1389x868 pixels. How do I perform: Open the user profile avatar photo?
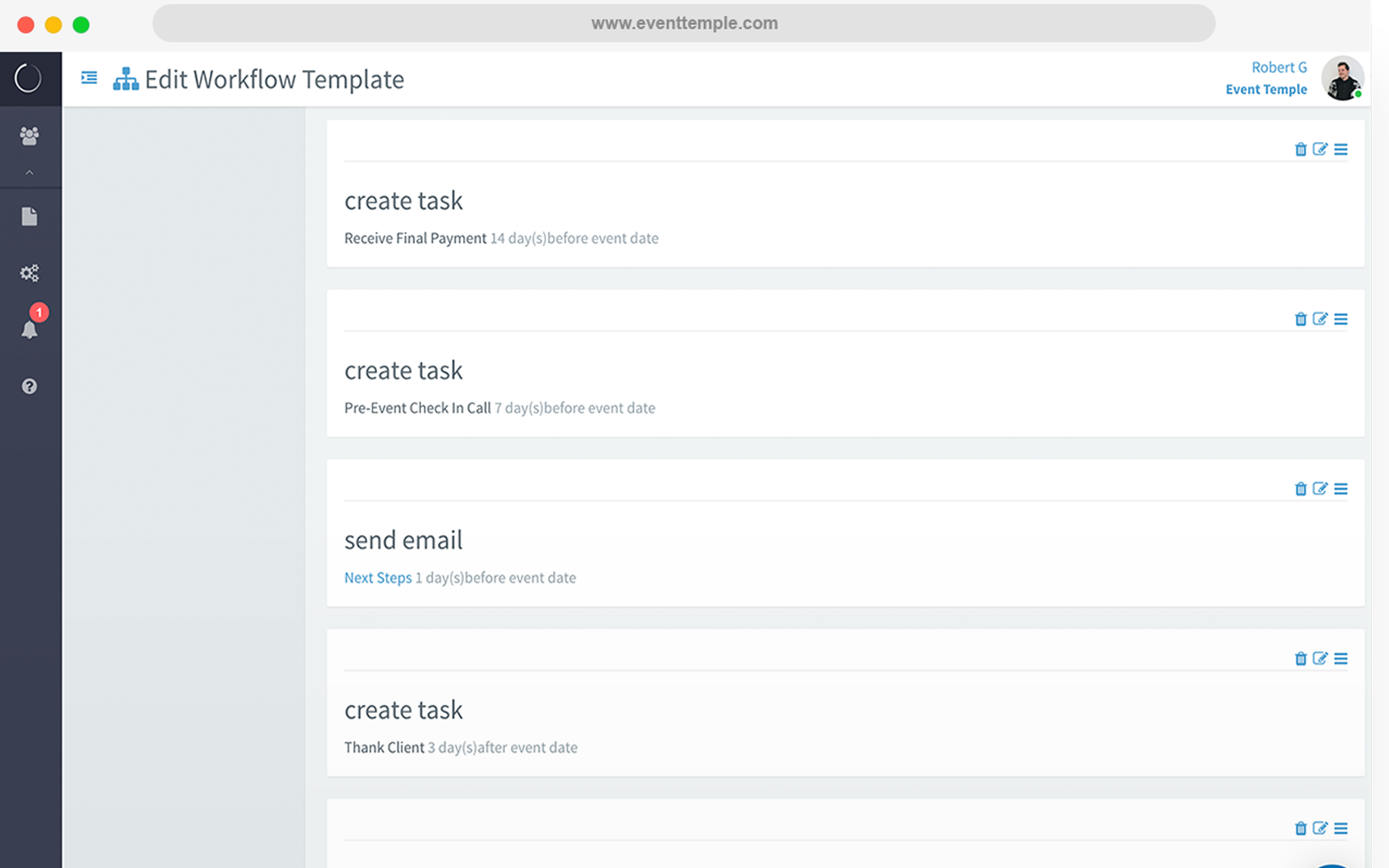pos(1342,78)
